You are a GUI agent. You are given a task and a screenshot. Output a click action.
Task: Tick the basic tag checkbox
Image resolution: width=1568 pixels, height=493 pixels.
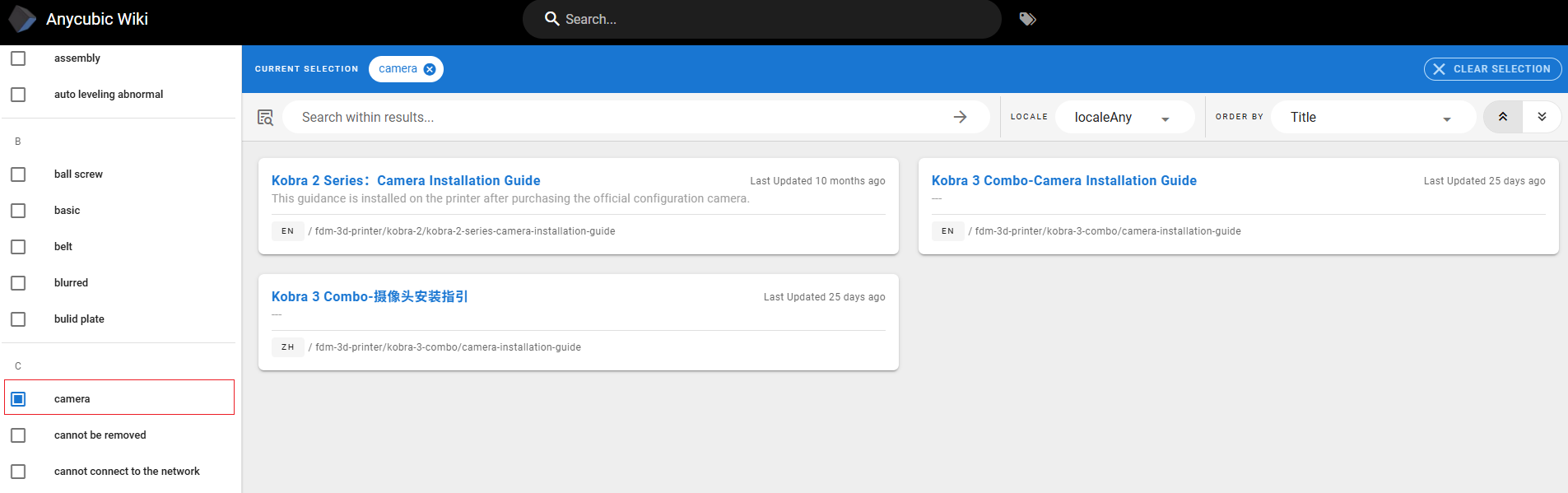pos(18,211)
